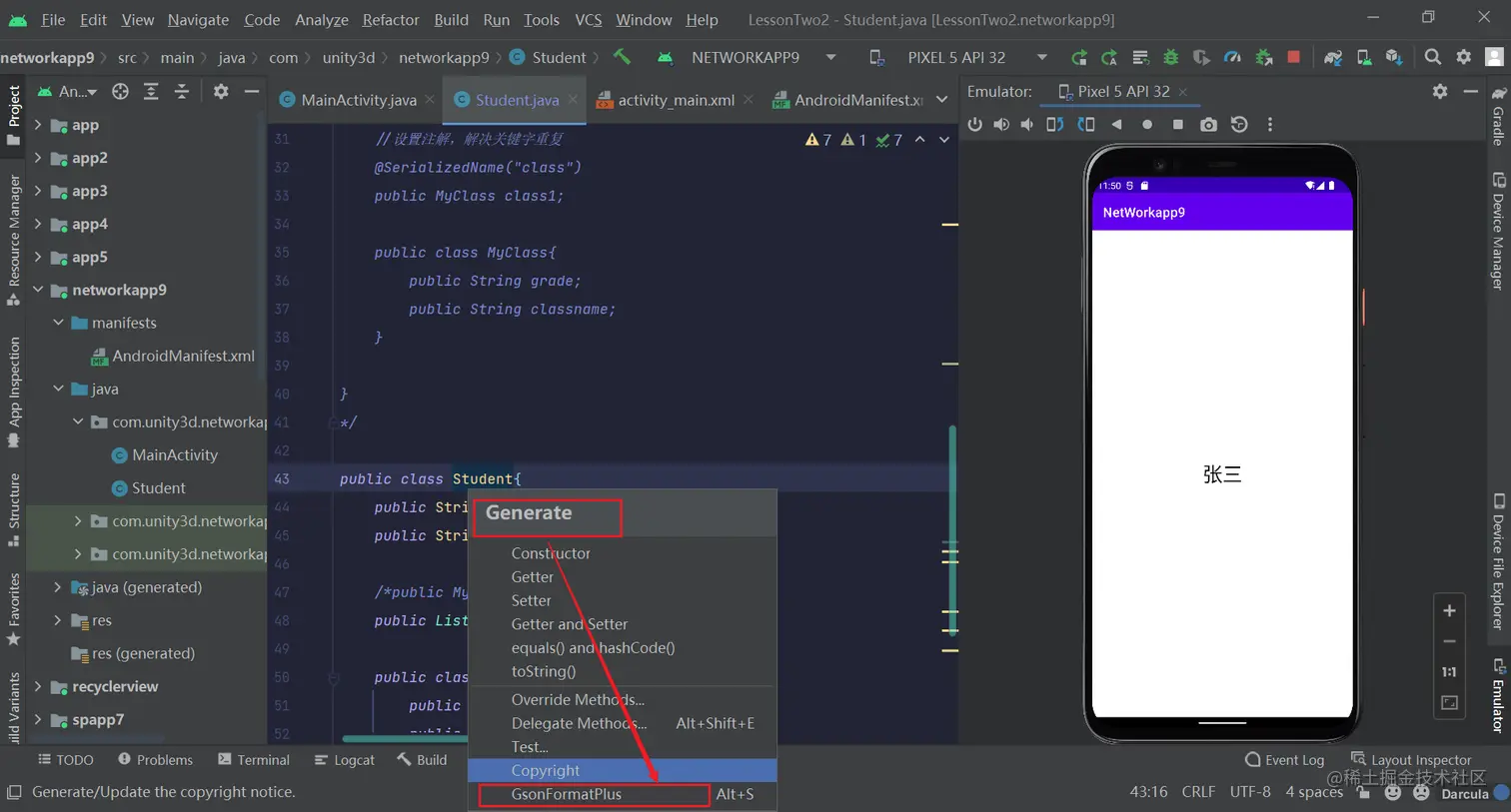Run app with green Run icon
The height and width of the screenshot is (812, 1511).
click(1078, 58)
